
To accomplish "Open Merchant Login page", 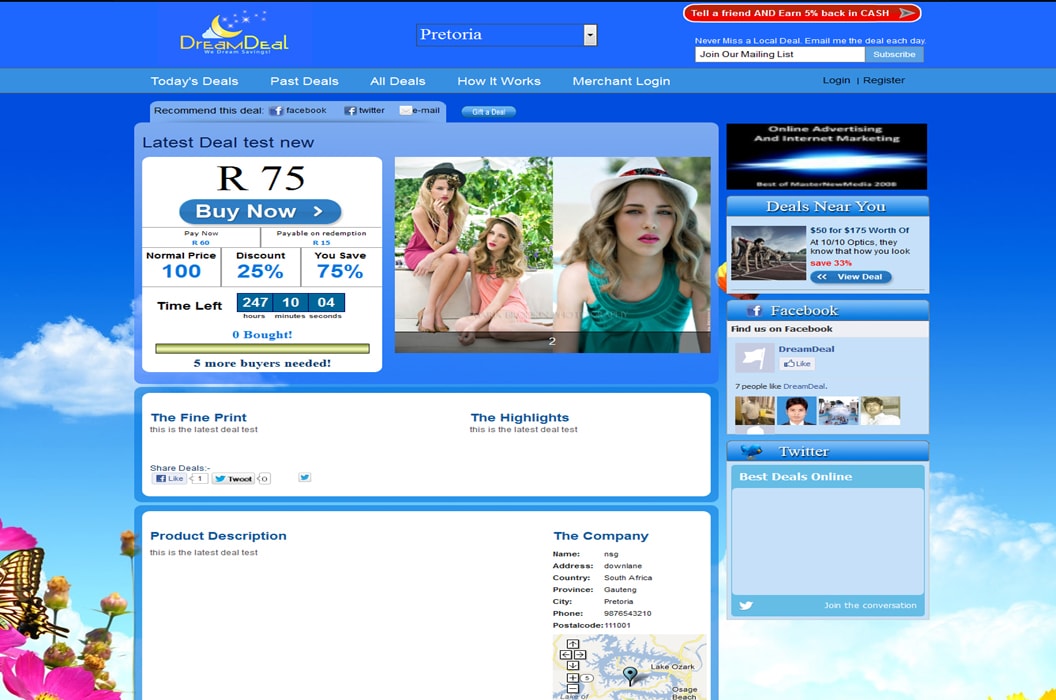I will (621, 81).
